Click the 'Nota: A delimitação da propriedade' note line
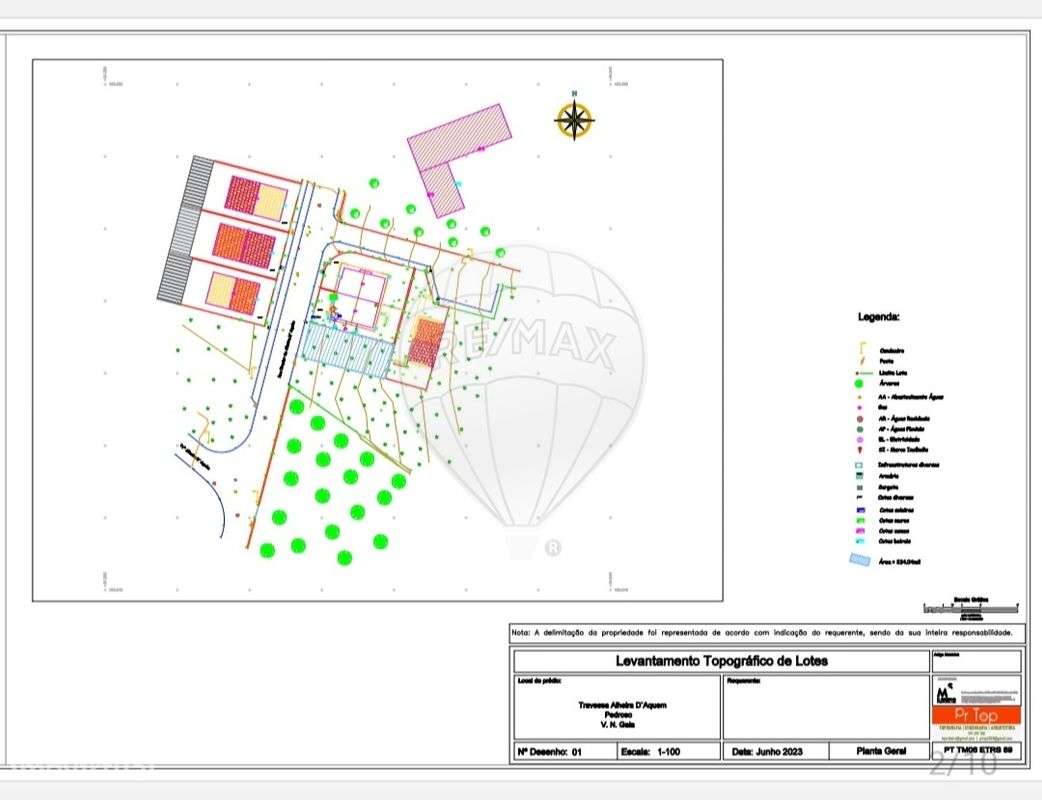 tap(762, 633)
